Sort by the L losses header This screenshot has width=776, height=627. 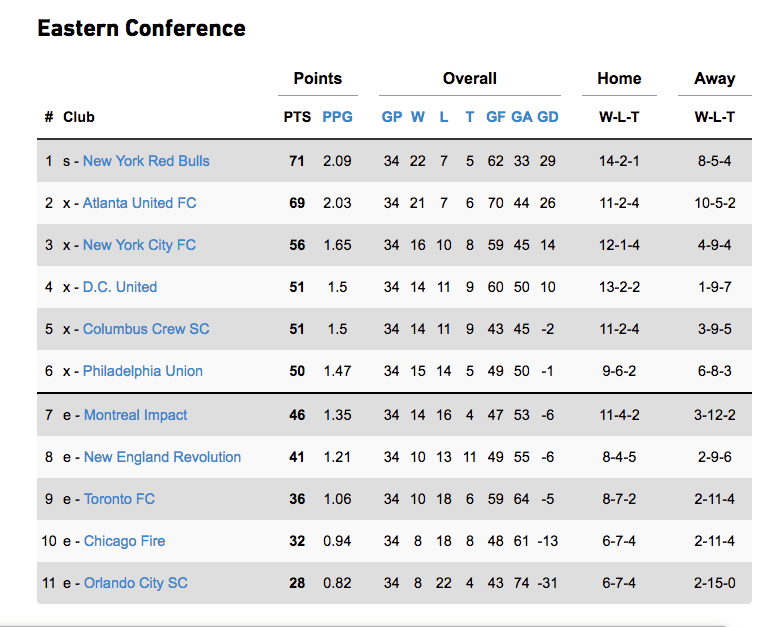[x=444, y=117]
